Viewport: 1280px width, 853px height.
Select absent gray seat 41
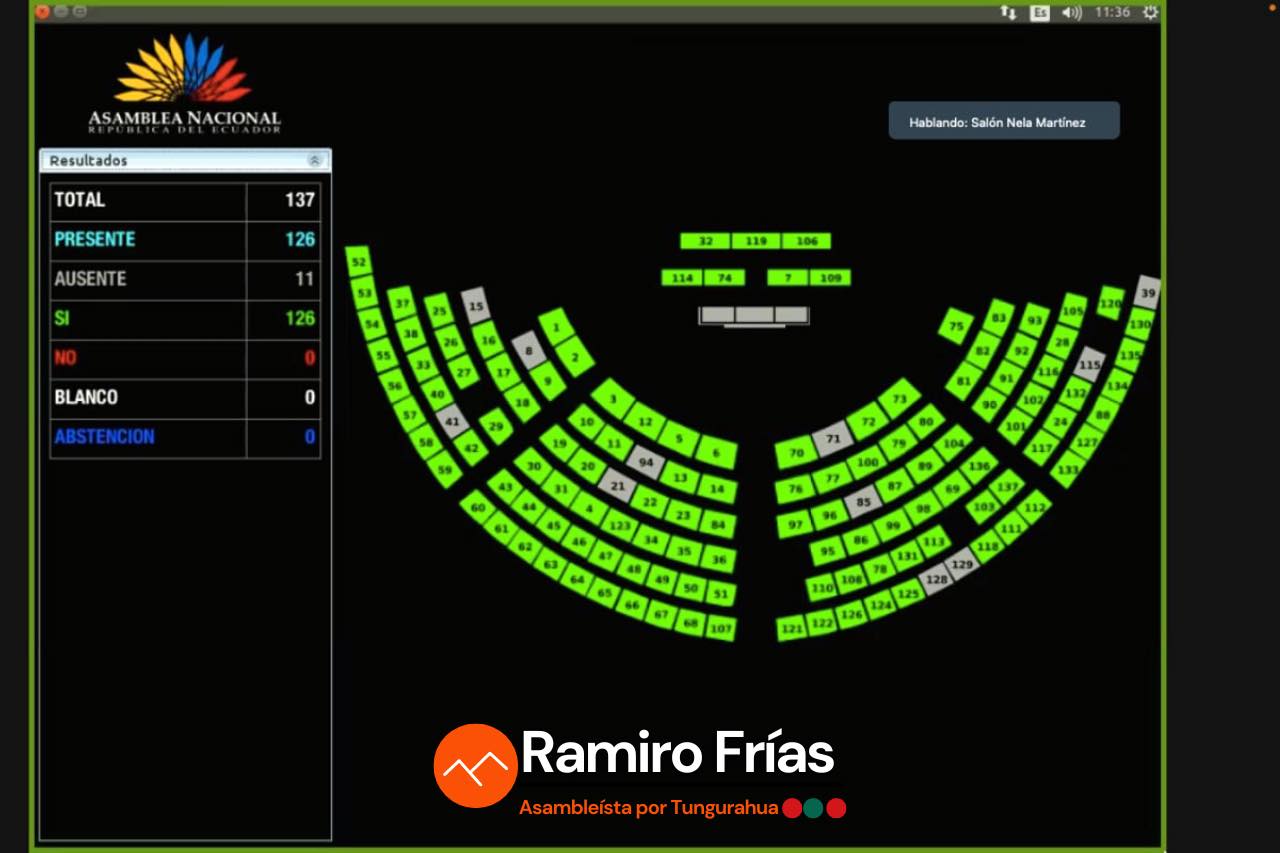point(452,421)
